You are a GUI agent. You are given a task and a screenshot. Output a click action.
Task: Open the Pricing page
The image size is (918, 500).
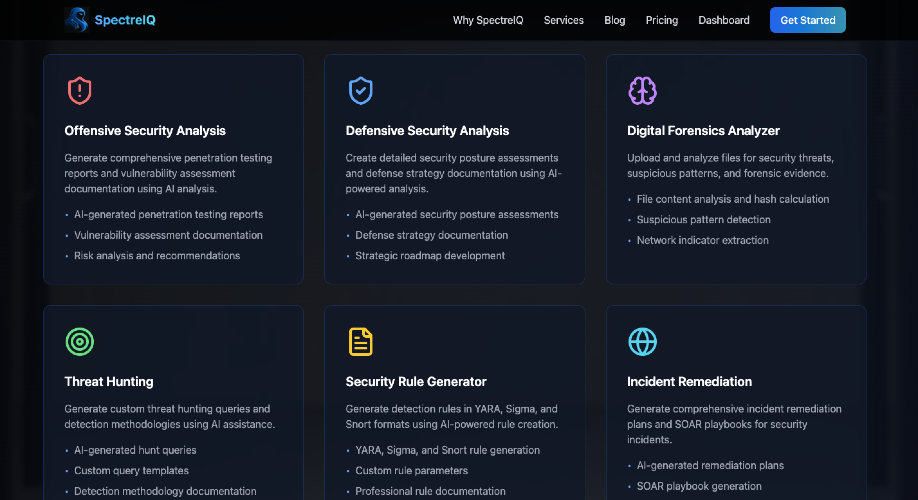(x=662, y=20)
